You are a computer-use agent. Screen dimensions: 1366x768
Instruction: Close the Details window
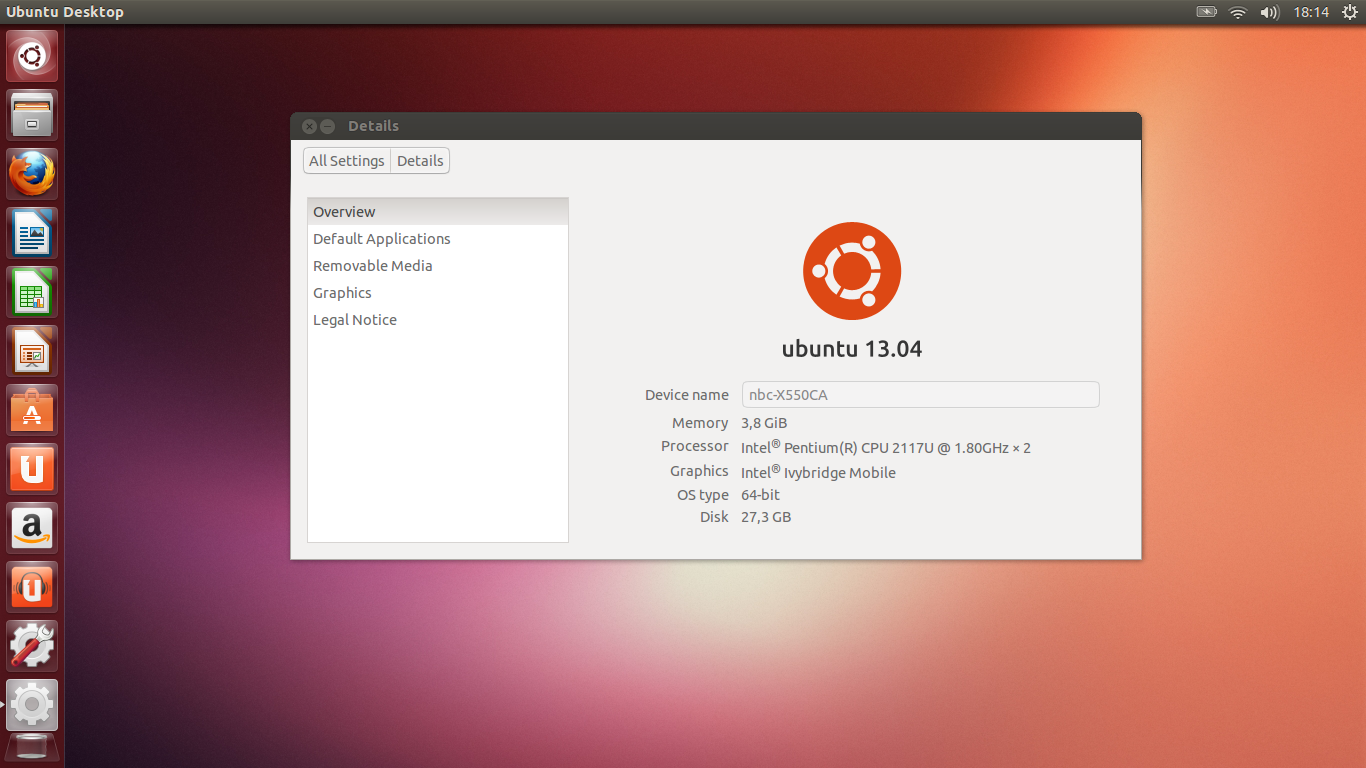(309, 126)
